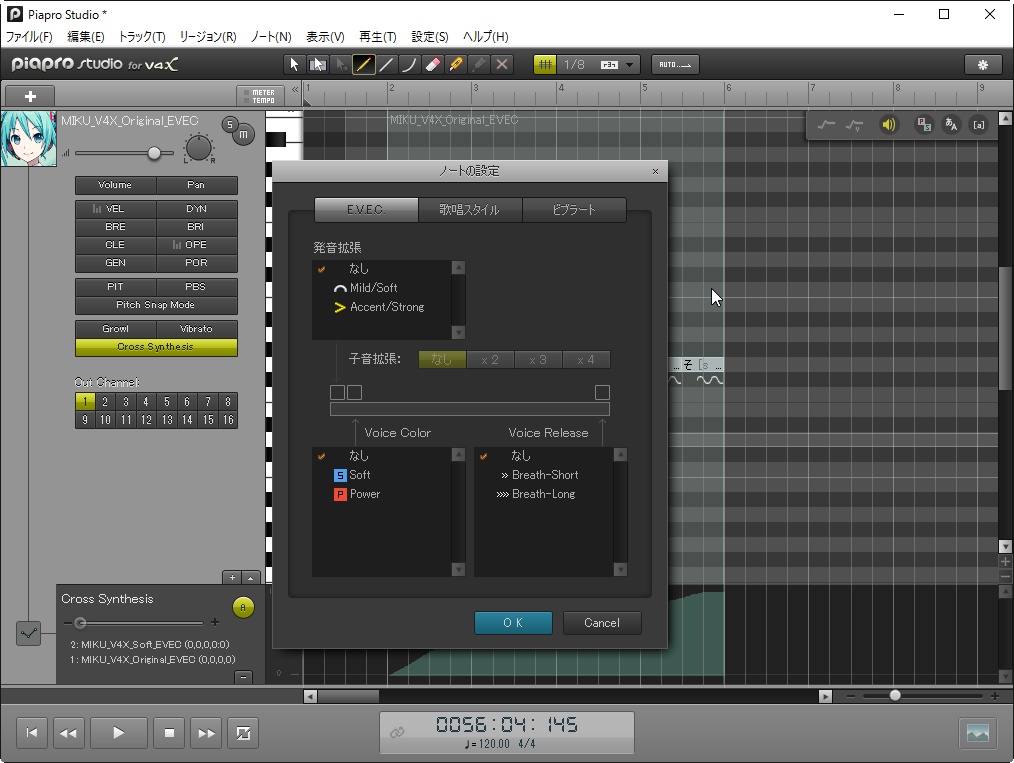Image resolution: width=1014 pixels, height=763 pixels.
Task: Click the automation curve icon in left panel
Action: pos(28,633)
